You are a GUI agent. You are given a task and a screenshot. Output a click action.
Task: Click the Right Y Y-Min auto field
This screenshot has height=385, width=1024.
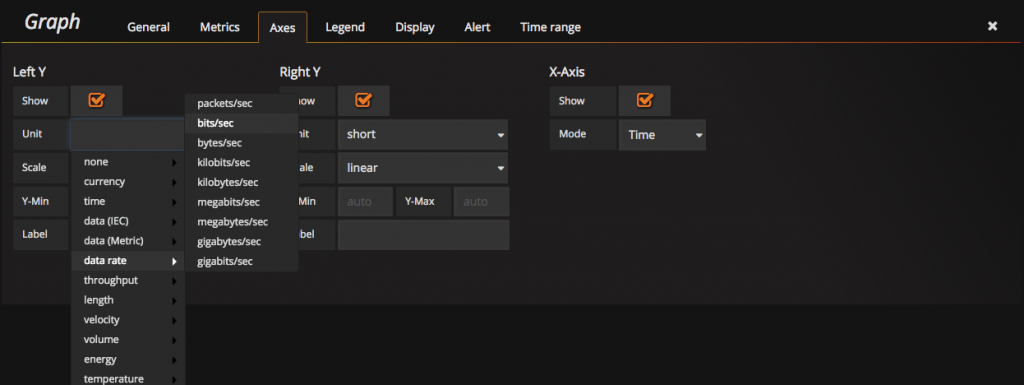point(365,202)
